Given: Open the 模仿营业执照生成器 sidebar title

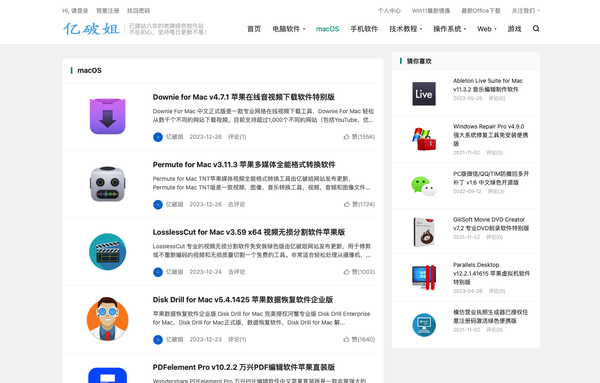Looking at the screenshot, I should click(x=491, y=316).
